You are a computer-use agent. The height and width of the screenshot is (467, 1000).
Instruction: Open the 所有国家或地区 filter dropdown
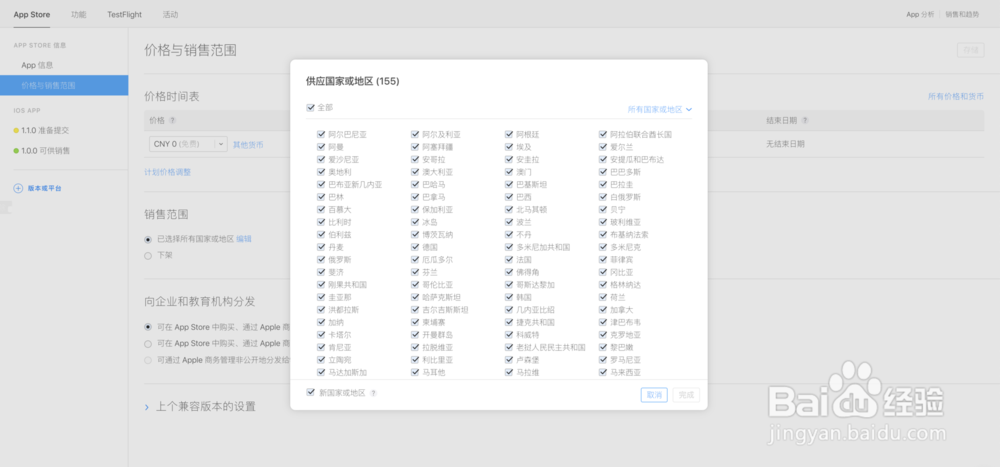point(660,110)
